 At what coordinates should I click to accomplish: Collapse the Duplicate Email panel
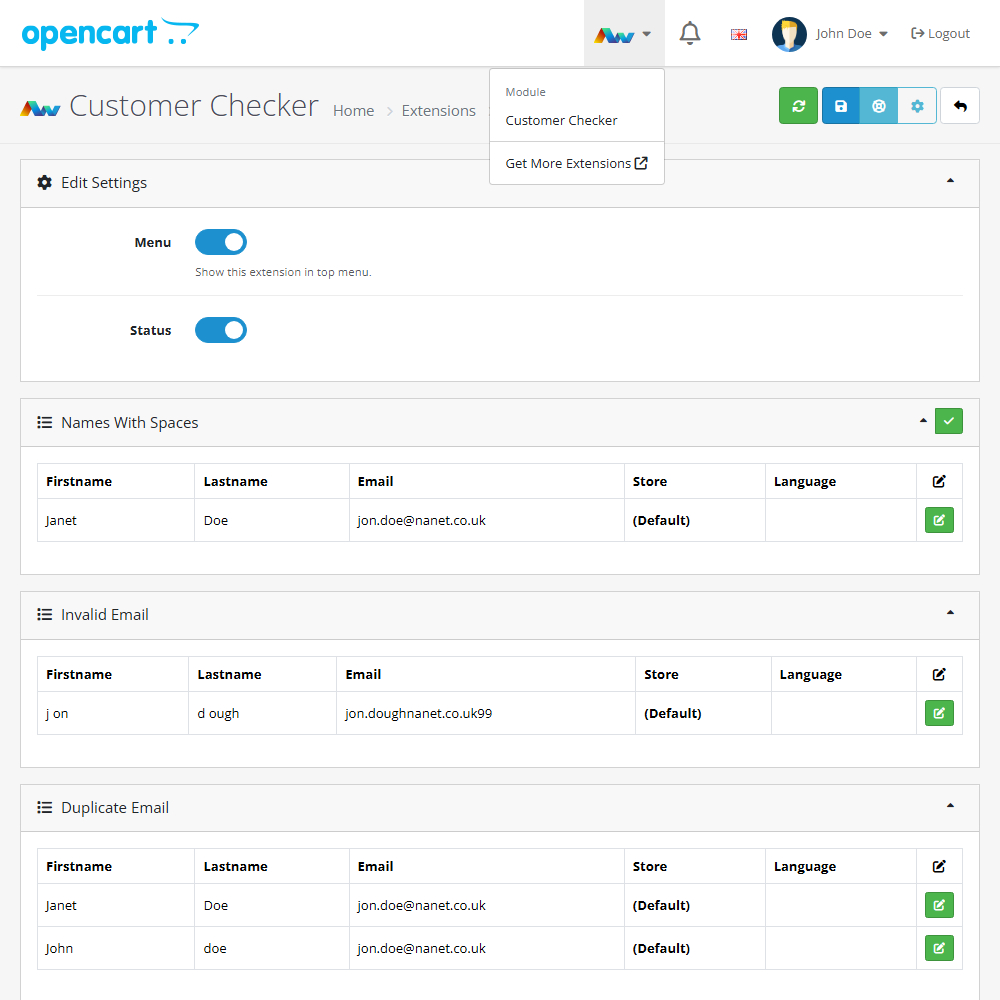(x=950, y=806)
